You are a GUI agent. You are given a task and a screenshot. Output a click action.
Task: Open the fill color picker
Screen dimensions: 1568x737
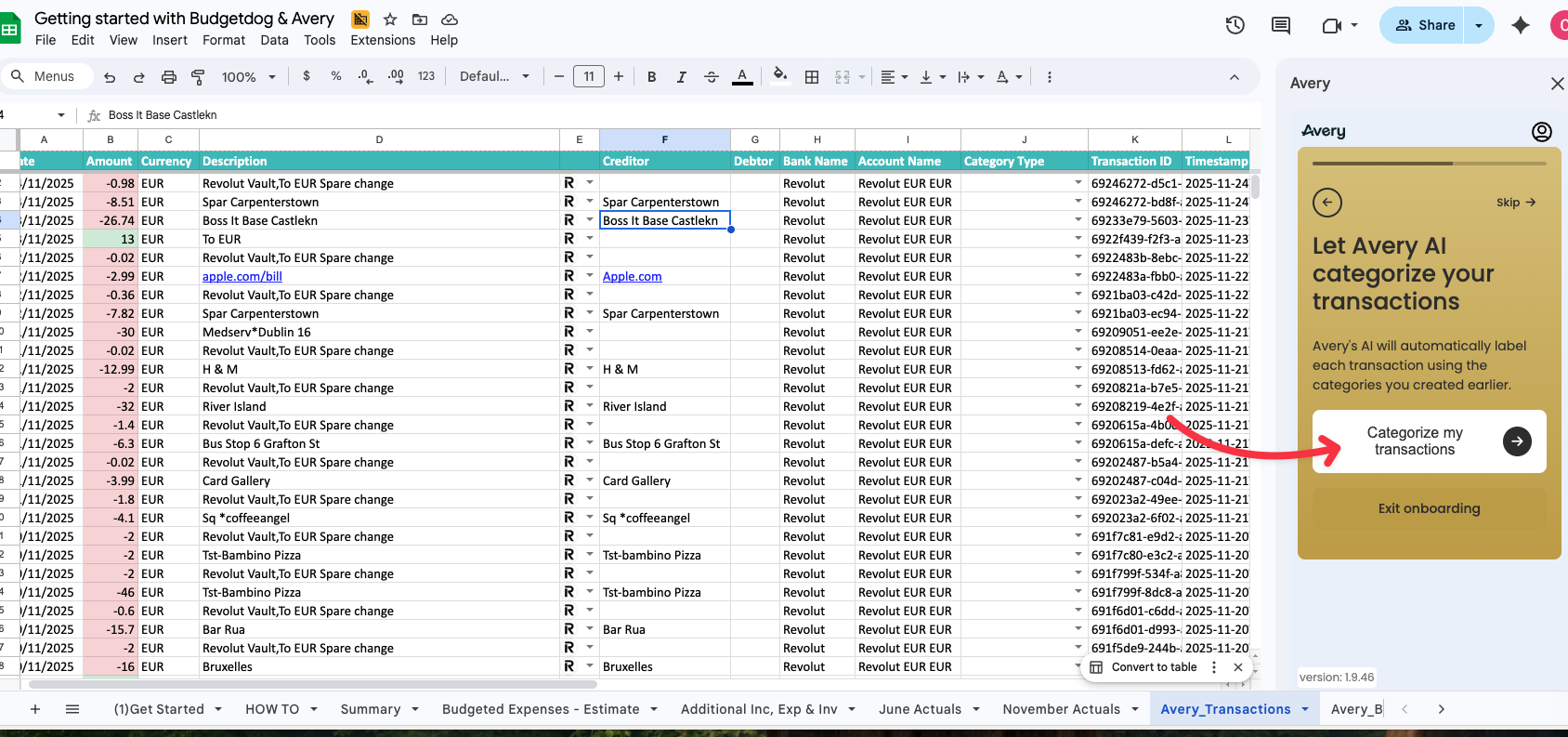coord(780,77)
